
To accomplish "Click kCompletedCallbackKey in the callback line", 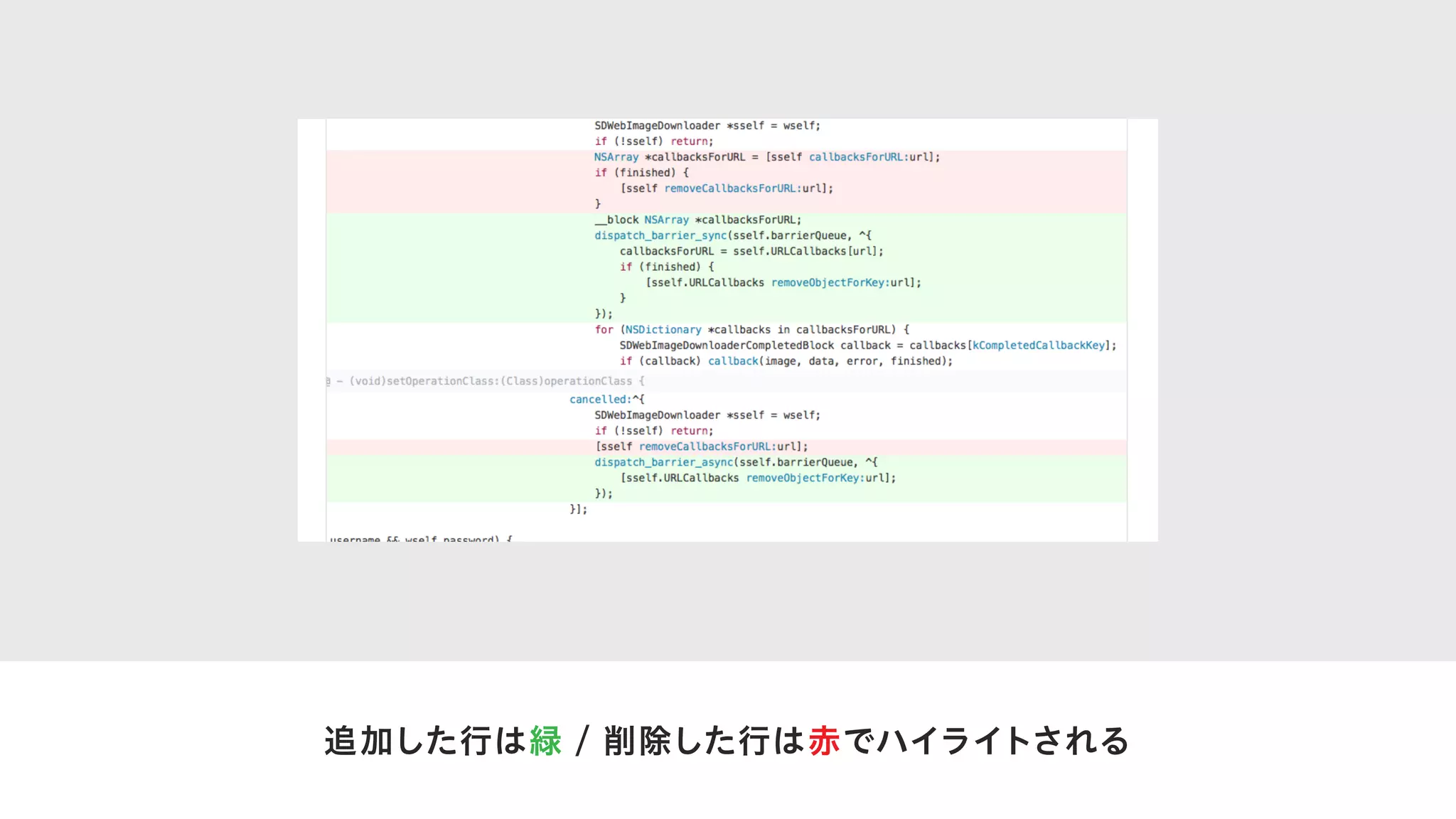I will point(1039,346).
